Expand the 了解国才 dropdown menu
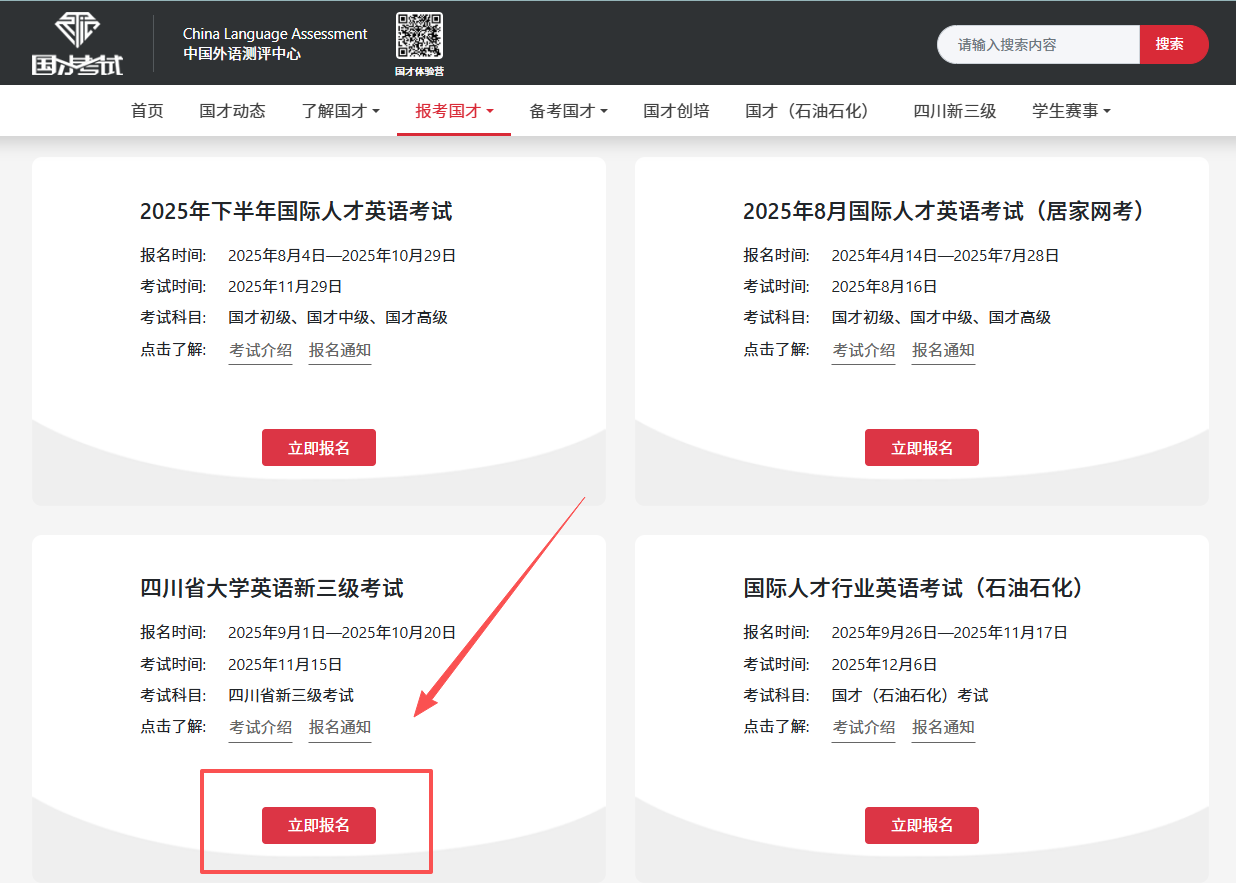The image size is (1236, 883). 339,110
